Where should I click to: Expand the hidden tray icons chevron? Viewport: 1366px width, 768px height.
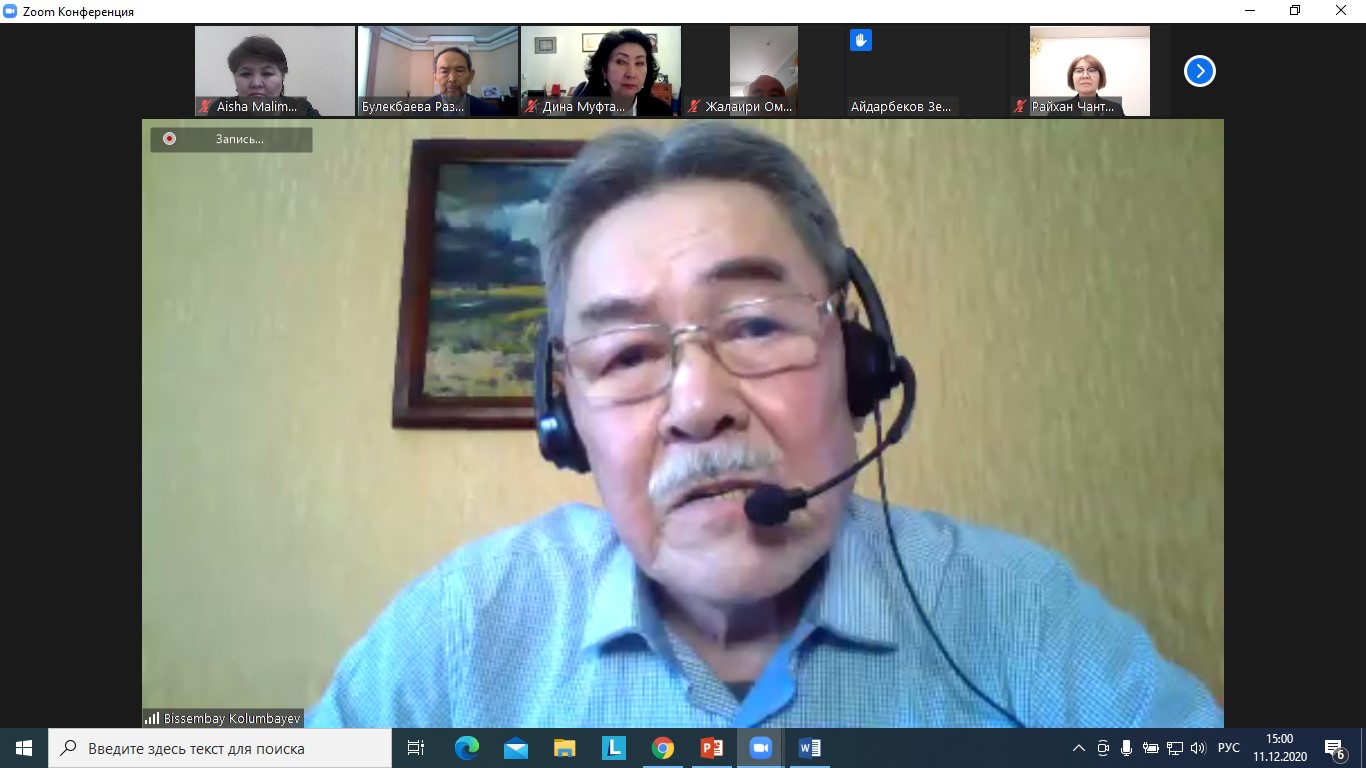click(x=1078, y=748)
